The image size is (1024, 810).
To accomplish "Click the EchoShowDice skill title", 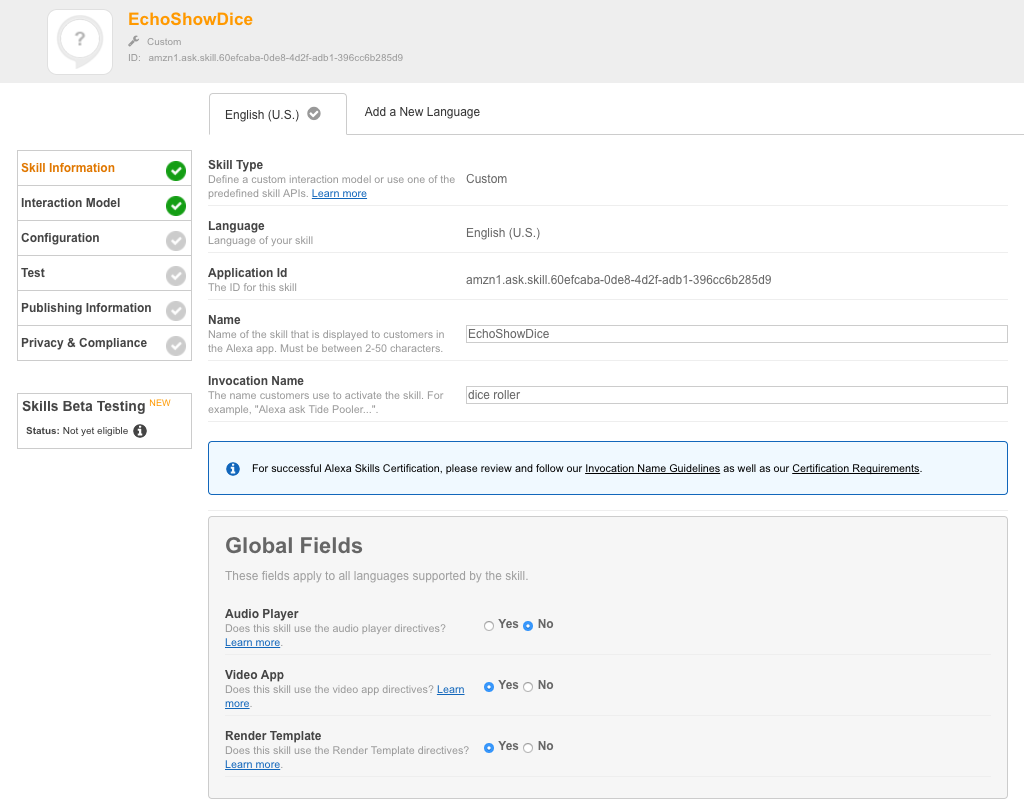I will (190, 19).
